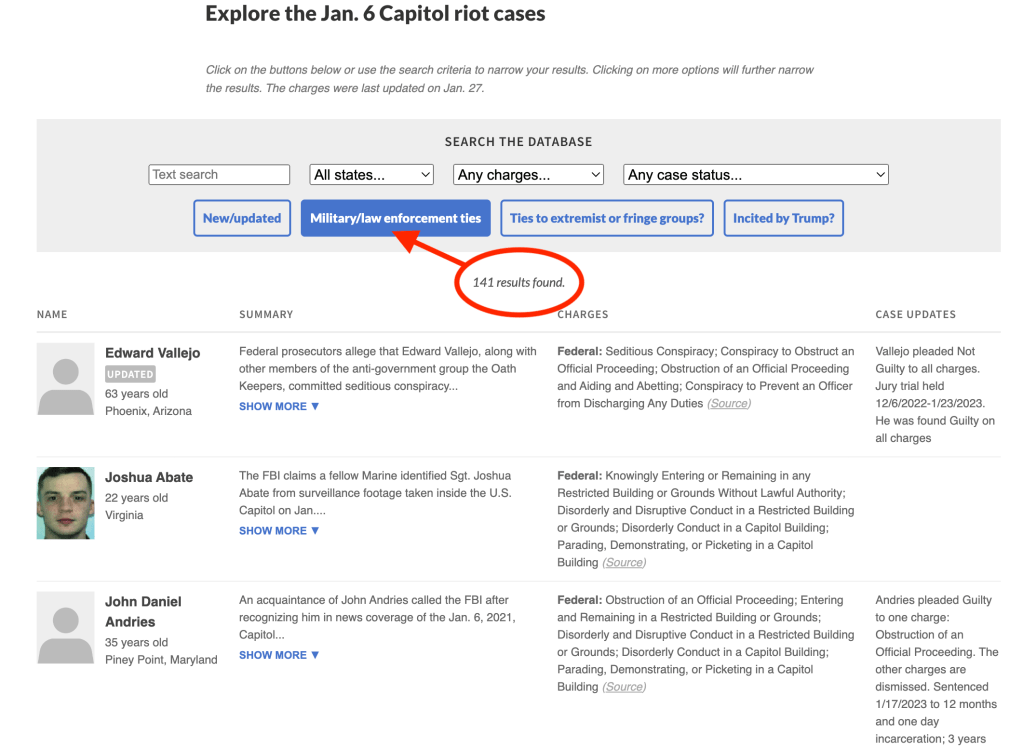The height and width of the screenshot is (748, 1023).
Task: Open Source link in John Andries charges
Action: pos(624,687)
